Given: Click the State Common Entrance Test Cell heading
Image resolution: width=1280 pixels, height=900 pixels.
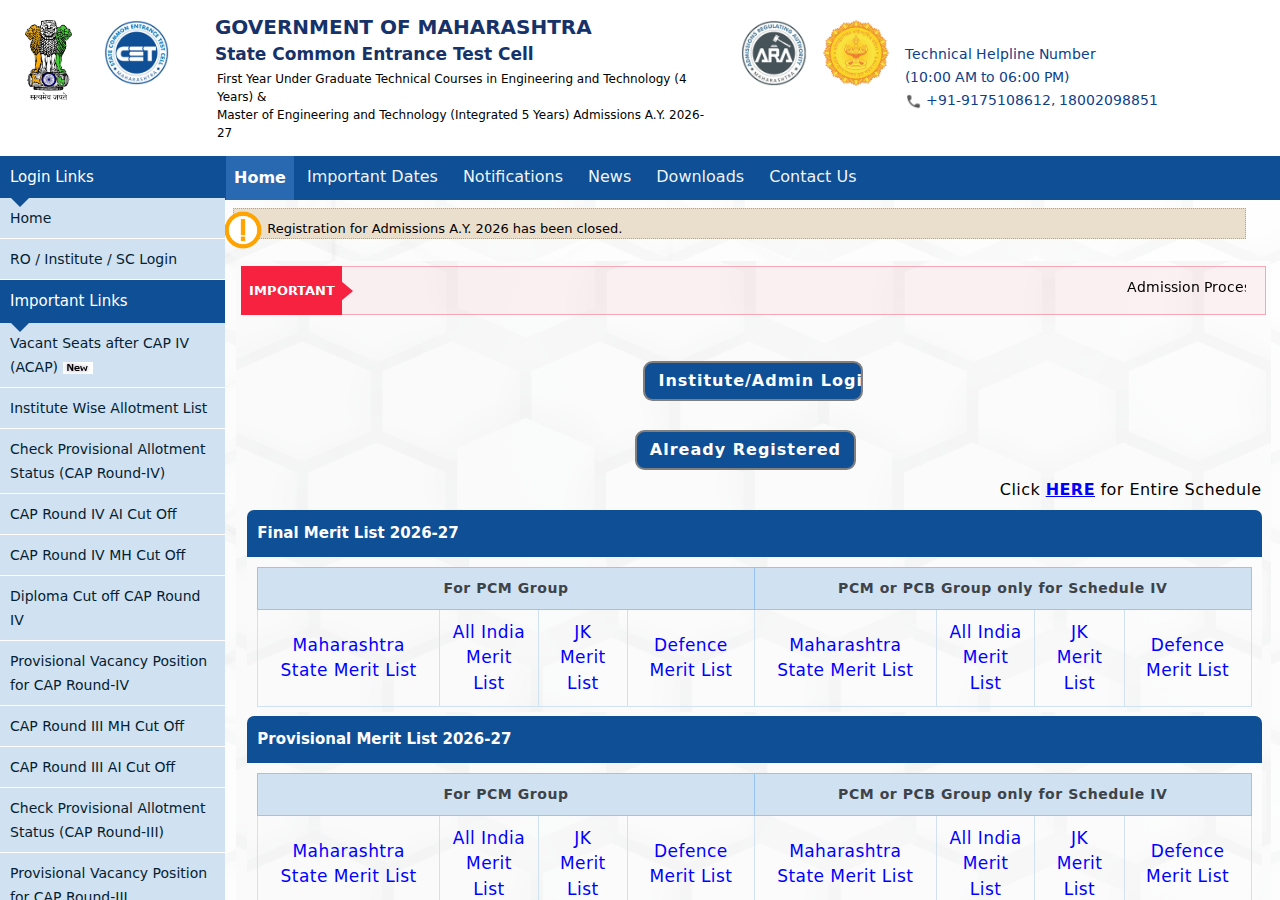Looking at the screenshot, I should coord(374,54).
